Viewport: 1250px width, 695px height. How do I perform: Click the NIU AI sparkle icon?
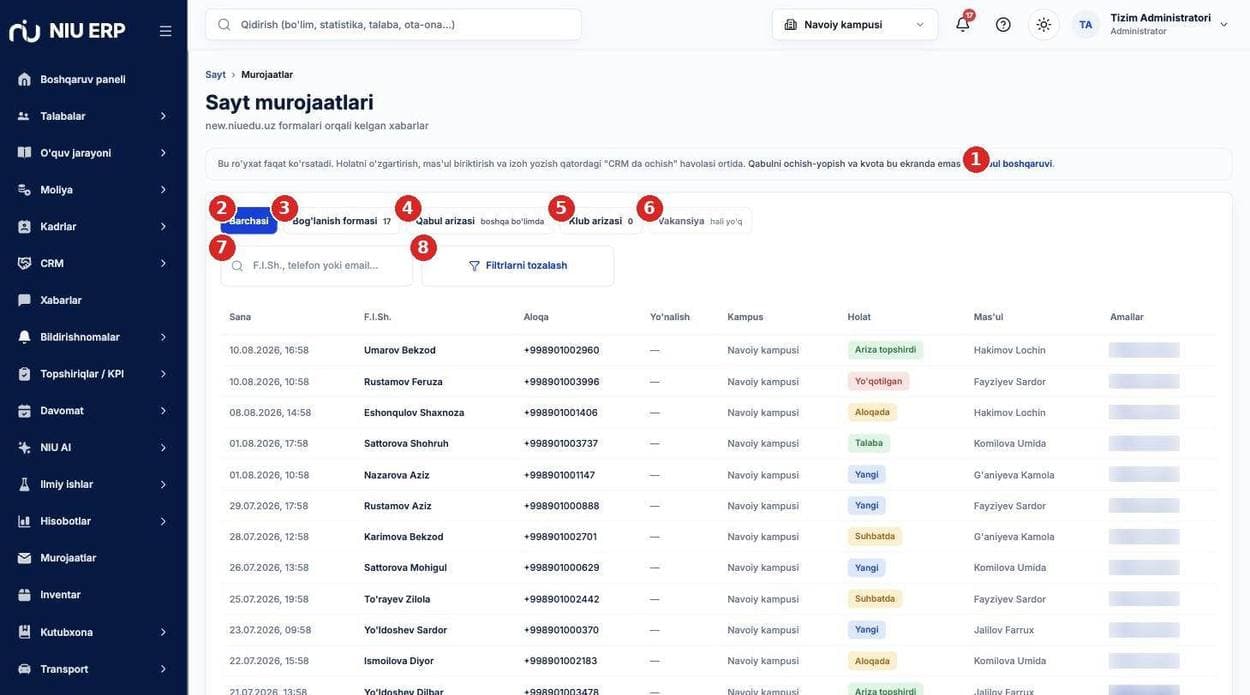click(24, 448)
